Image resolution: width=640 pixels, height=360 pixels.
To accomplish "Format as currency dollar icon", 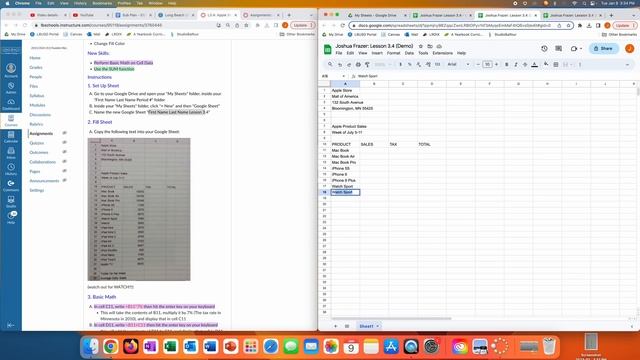I will [400, 64].
